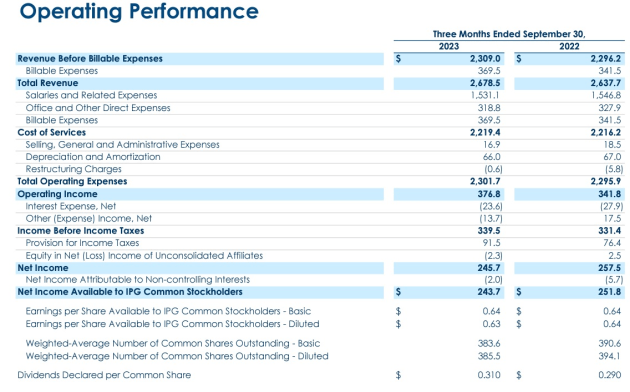The height and width of the screenshot is (392, 630).
Task: Select Earnings per Share Basic label
Action: click(168, 311)
